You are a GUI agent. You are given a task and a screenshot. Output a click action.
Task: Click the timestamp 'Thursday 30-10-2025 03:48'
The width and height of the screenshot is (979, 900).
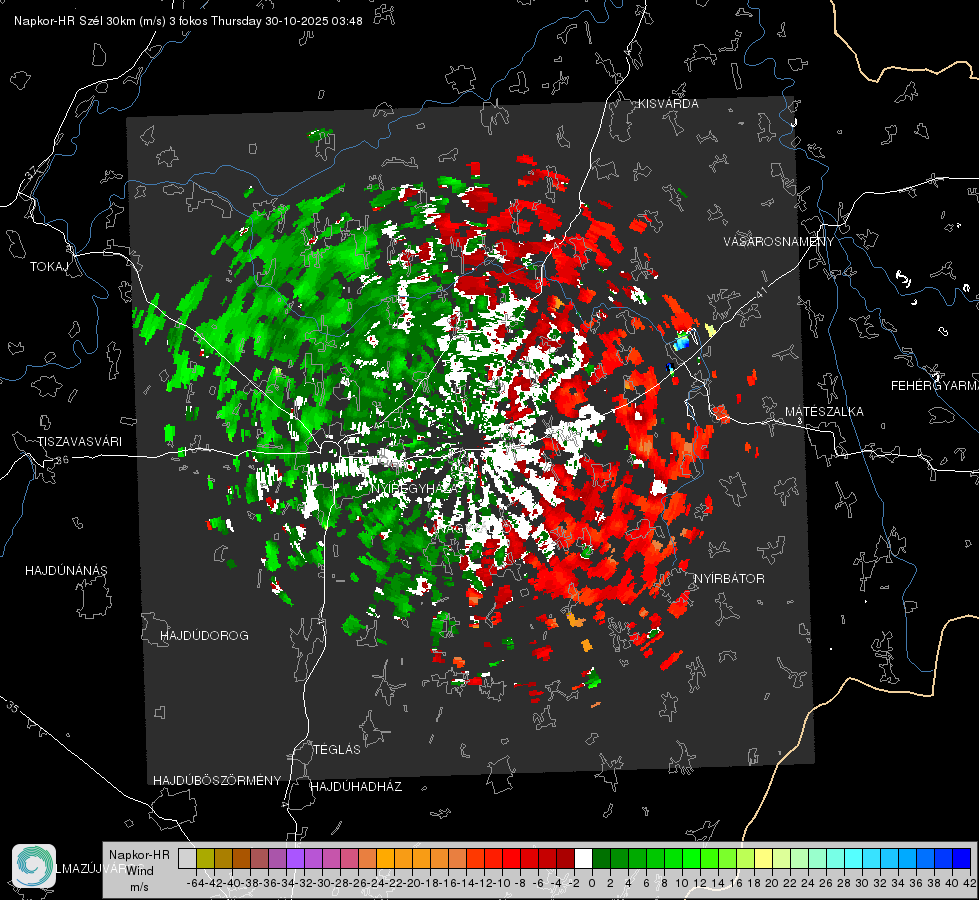point(287,21)
